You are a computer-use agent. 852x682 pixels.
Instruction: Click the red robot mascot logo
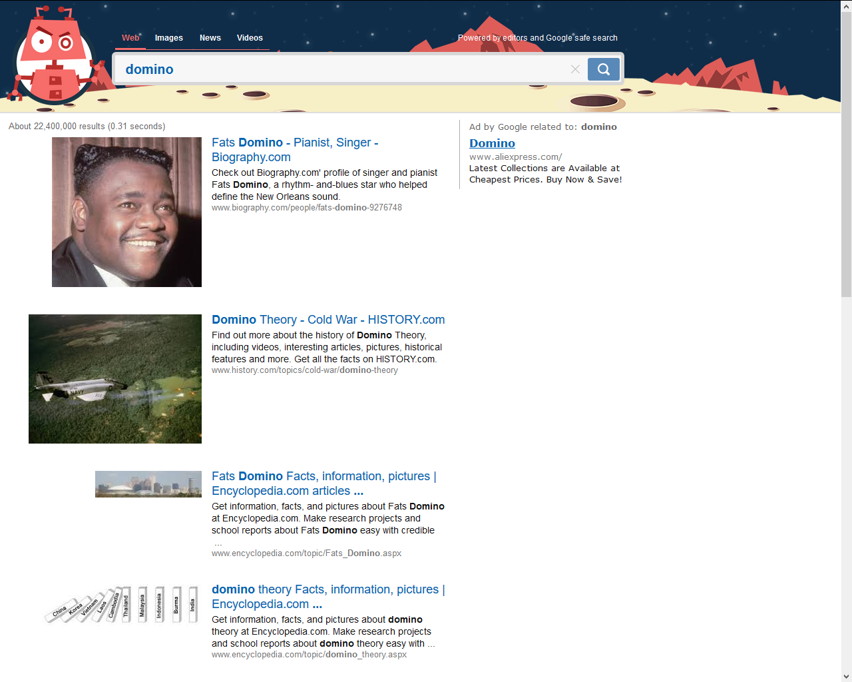pos(53,54)
